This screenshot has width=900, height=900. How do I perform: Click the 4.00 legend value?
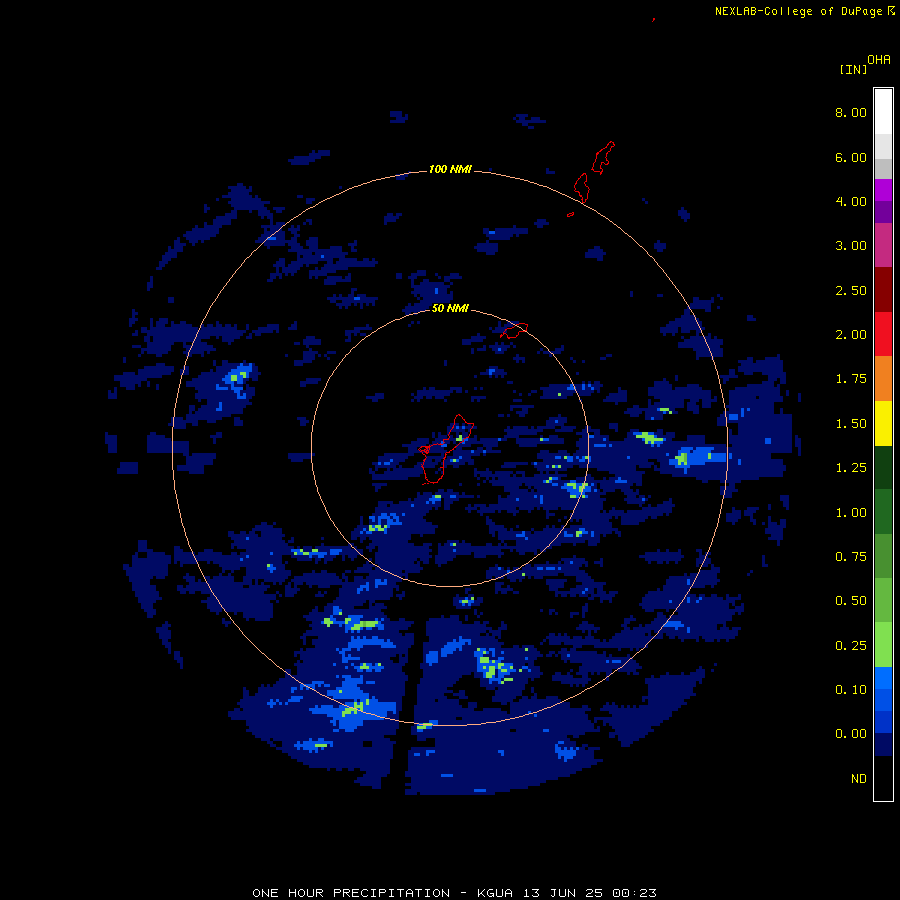point(851,201)
